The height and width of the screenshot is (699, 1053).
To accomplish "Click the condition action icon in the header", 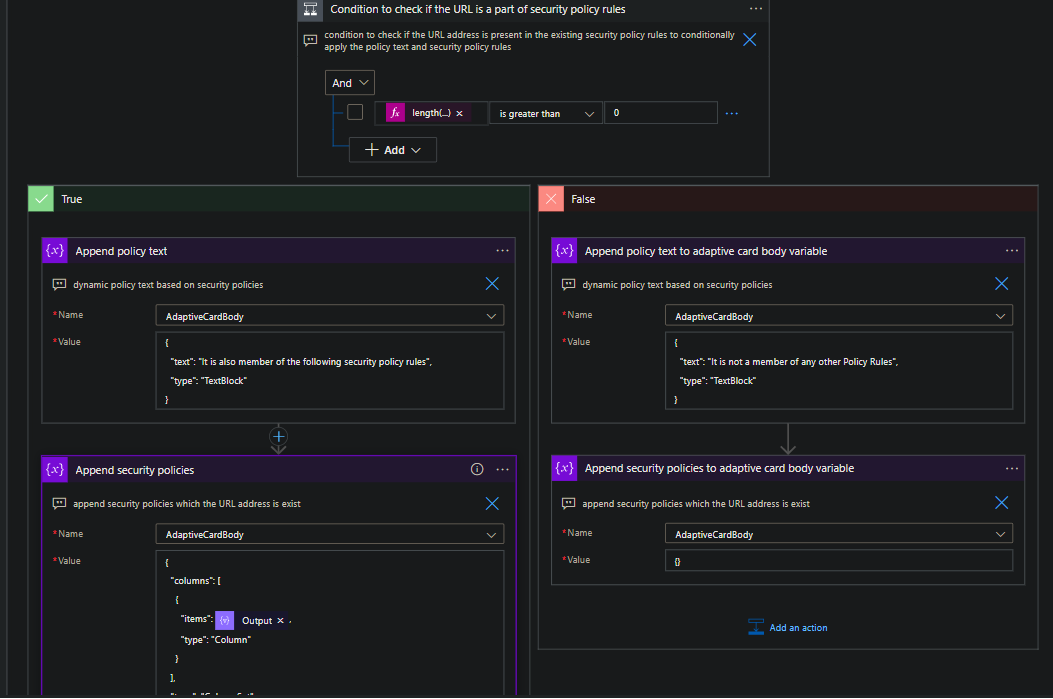I will [310, 9].
